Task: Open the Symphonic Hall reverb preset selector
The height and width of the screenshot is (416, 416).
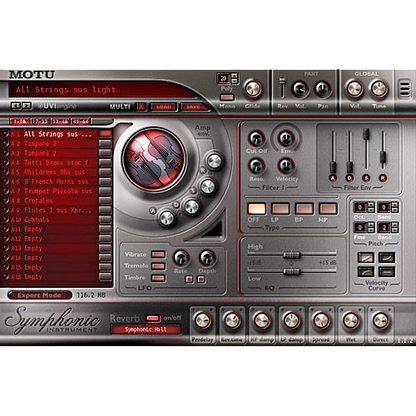Action: click(146, 329)
